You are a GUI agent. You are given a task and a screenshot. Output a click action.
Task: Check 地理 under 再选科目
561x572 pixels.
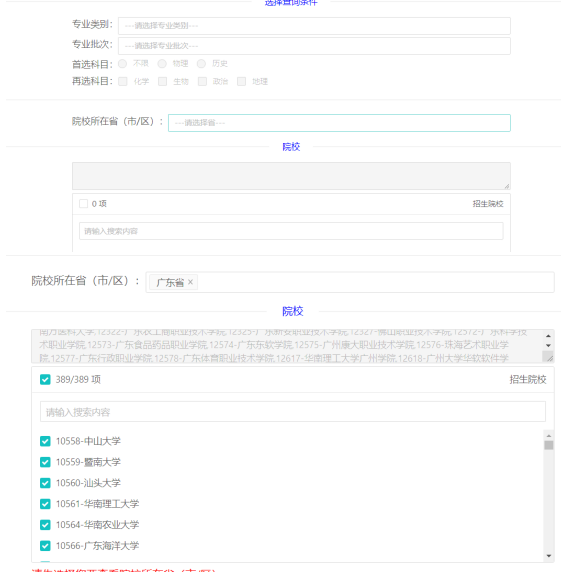click(241, 81)
